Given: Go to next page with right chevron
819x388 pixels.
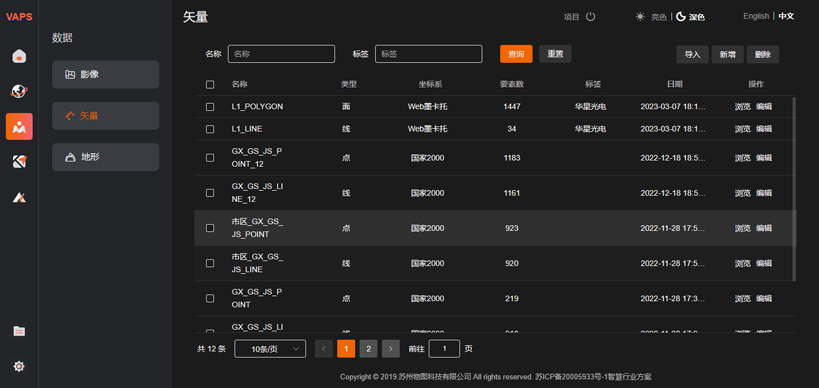Looking at the screenshot, I should coord(391,349).
